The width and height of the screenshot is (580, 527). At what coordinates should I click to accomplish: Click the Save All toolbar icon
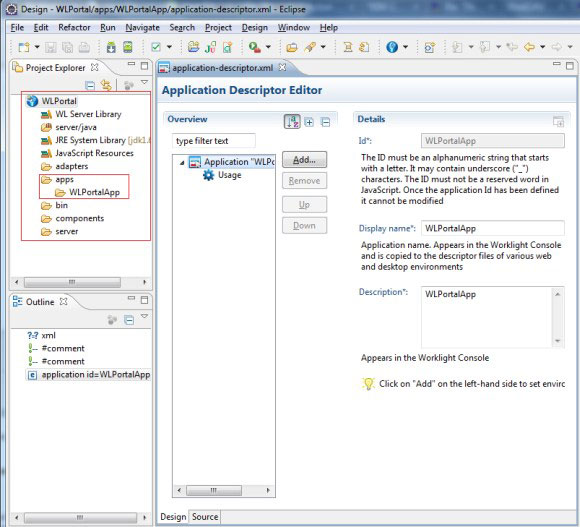[67, 47]
